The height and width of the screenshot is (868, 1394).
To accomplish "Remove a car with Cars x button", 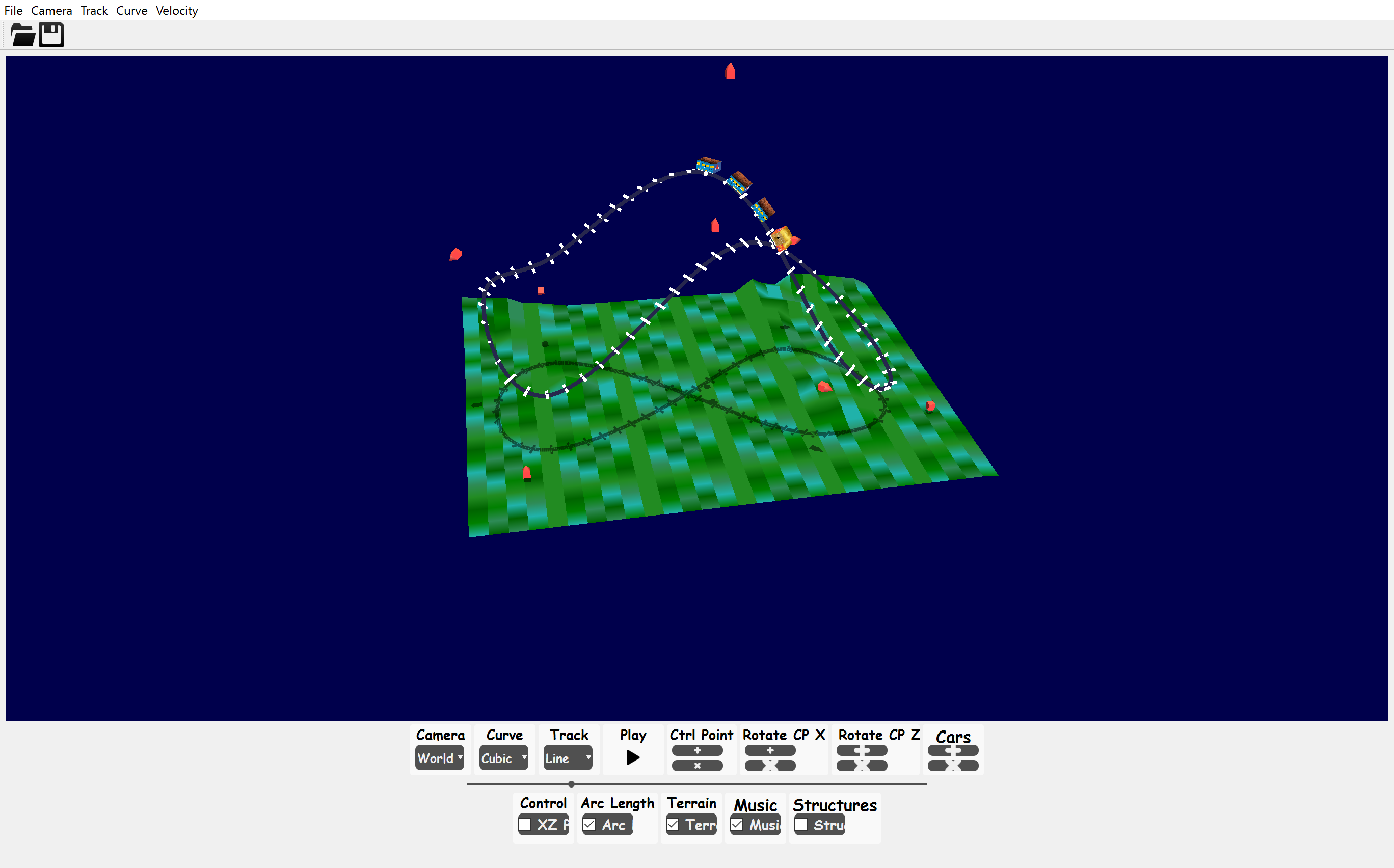I will [952, 766].
